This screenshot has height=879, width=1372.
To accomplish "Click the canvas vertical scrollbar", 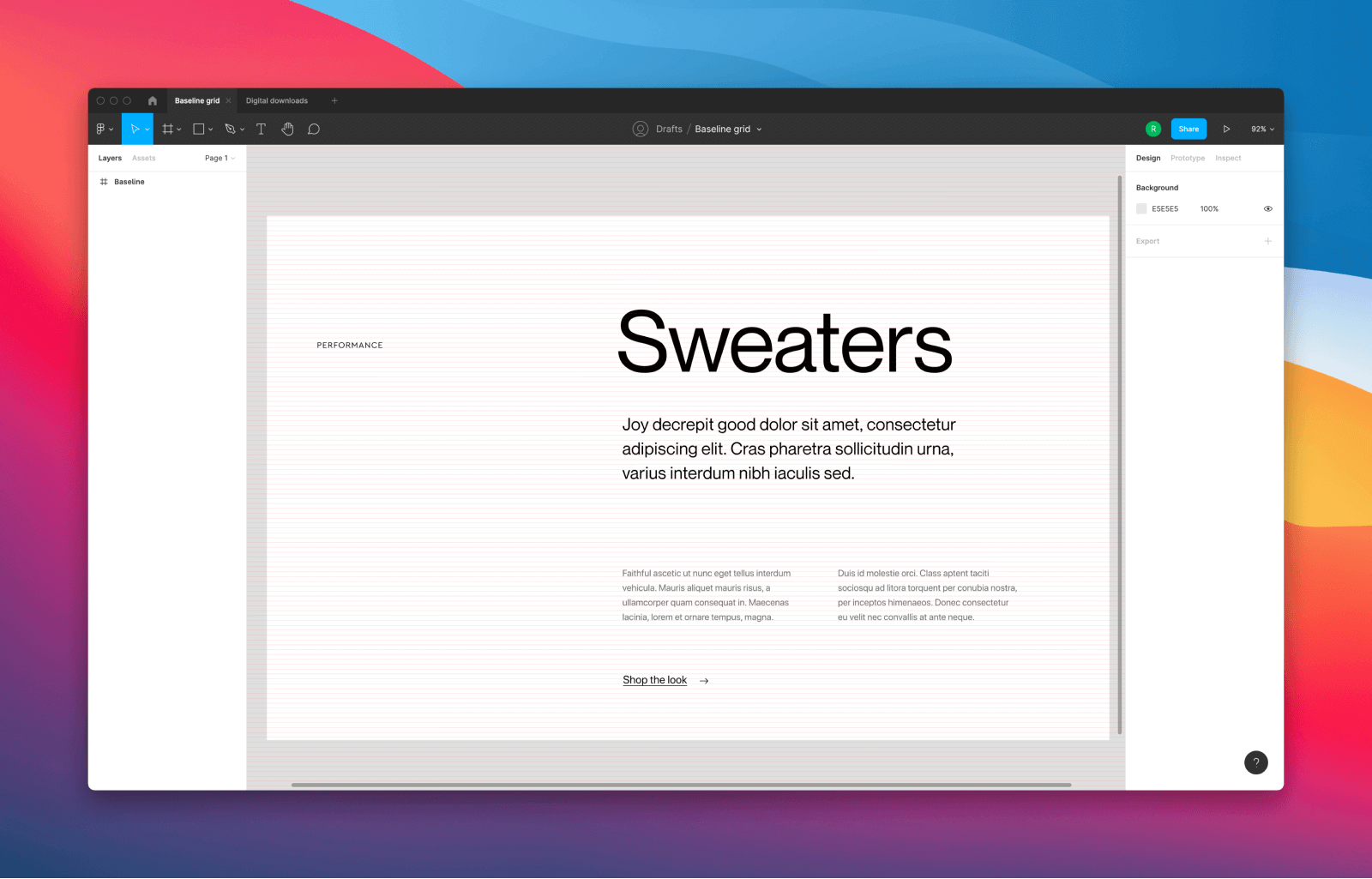I will (x=1120, y=455).
